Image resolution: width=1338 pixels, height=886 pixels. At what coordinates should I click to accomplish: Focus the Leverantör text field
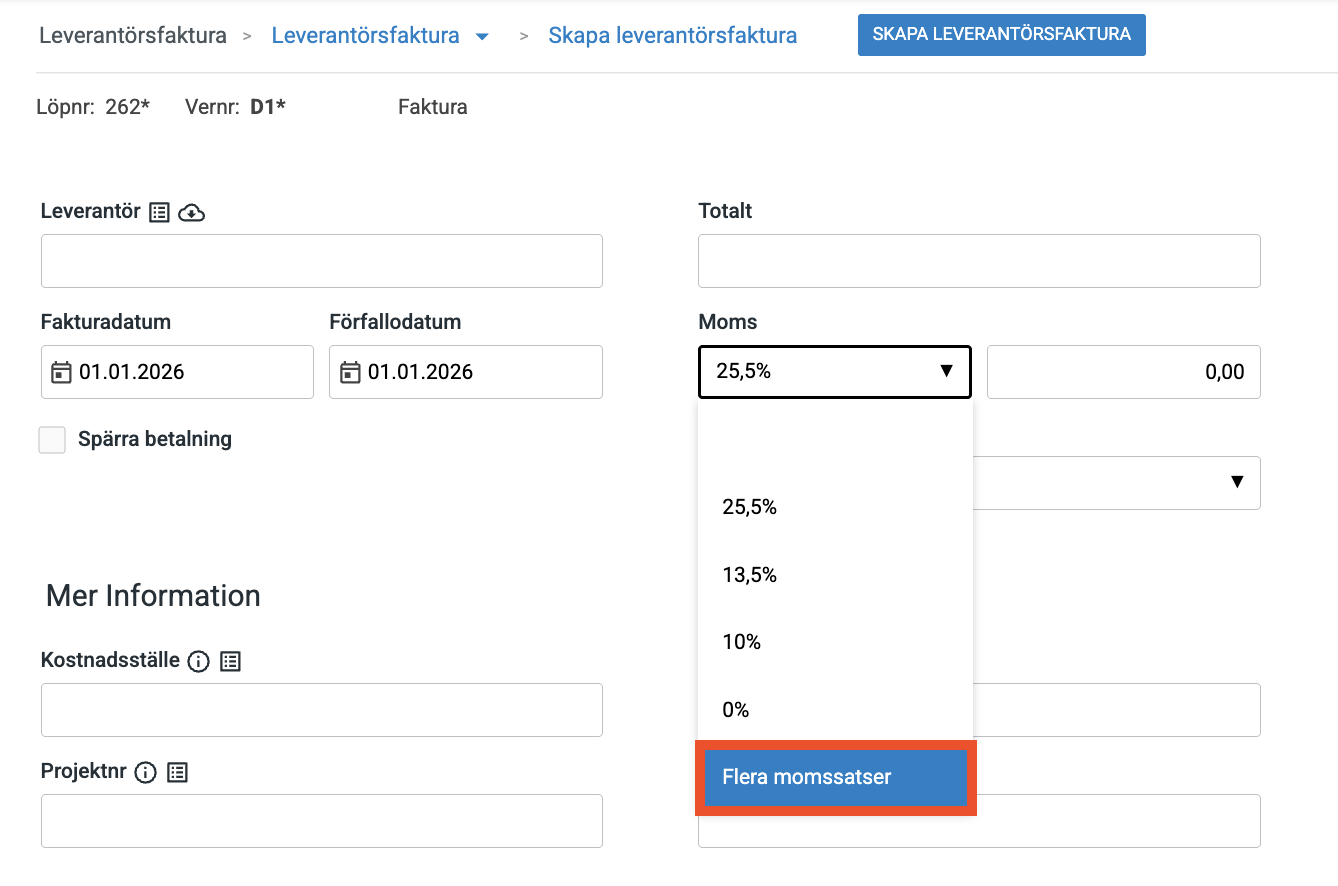point(321,261)
